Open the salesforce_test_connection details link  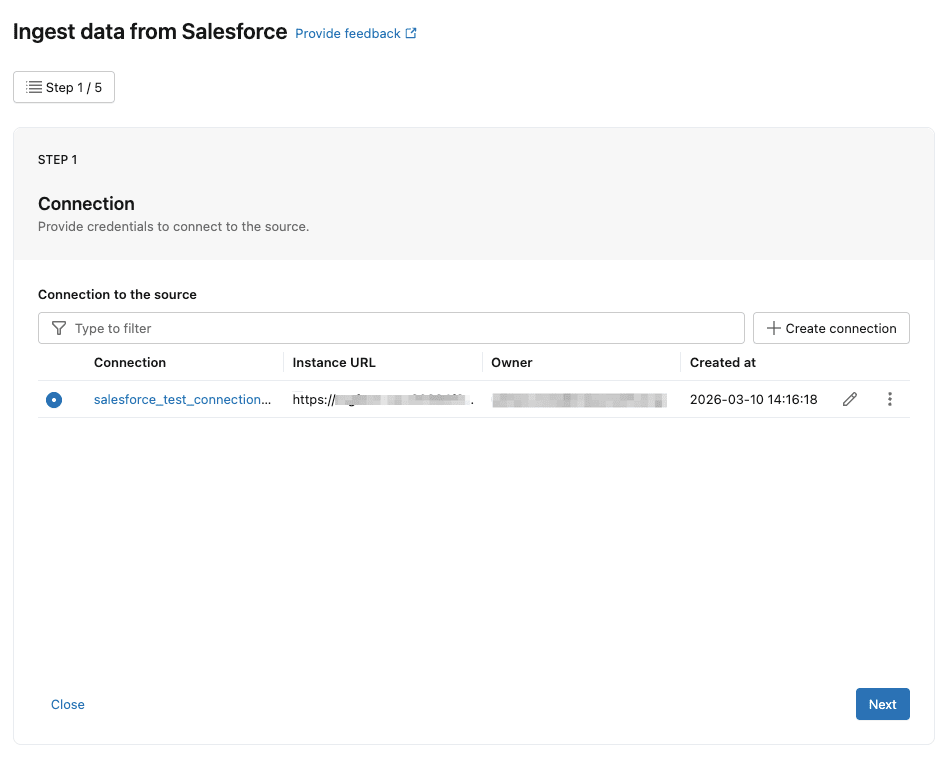[182, 399]
